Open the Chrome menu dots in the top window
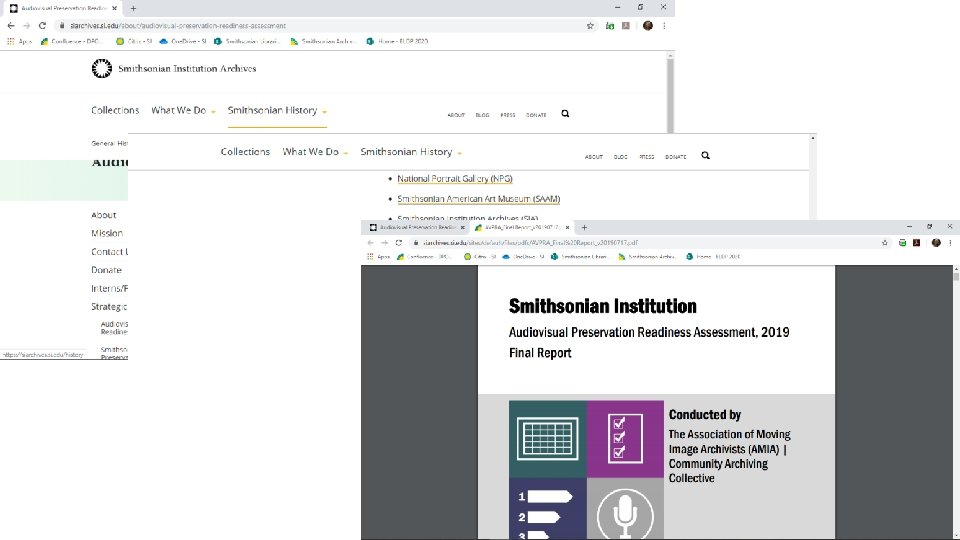The height and width of the screenshot is (540, 960). [664, 26]
